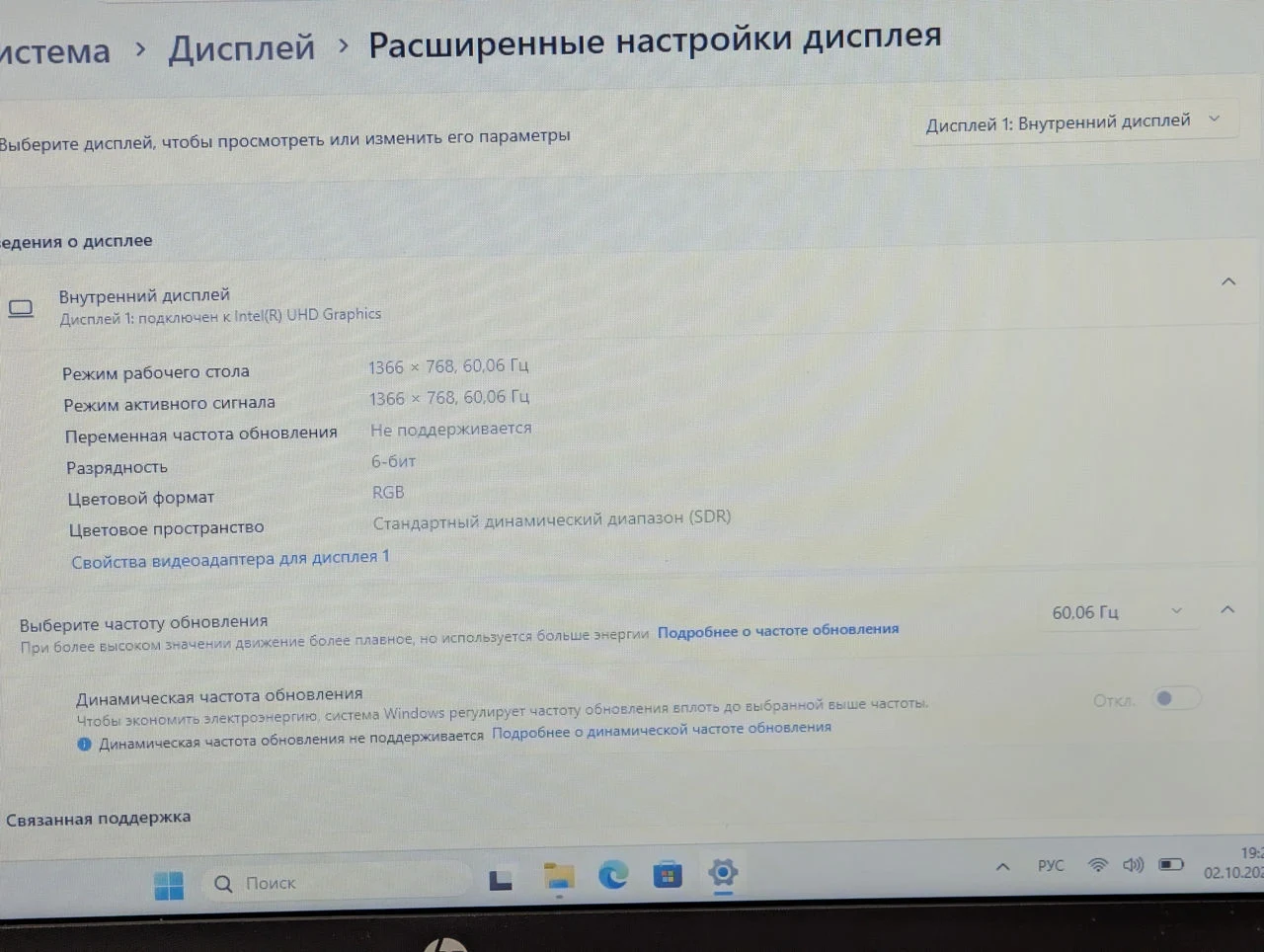Open Свойства видеоадаптера для дисплея 1
Image resolution: width=1264 pixels, height=952 pixels.
pyautogui.click(x=230, y=559)
